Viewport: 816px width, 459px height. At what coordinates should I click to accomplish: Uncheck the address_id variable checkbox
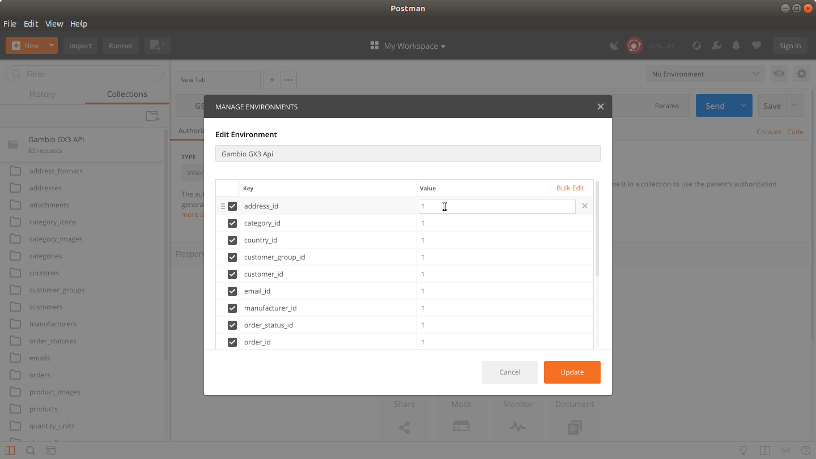click(x=233, y=206)
